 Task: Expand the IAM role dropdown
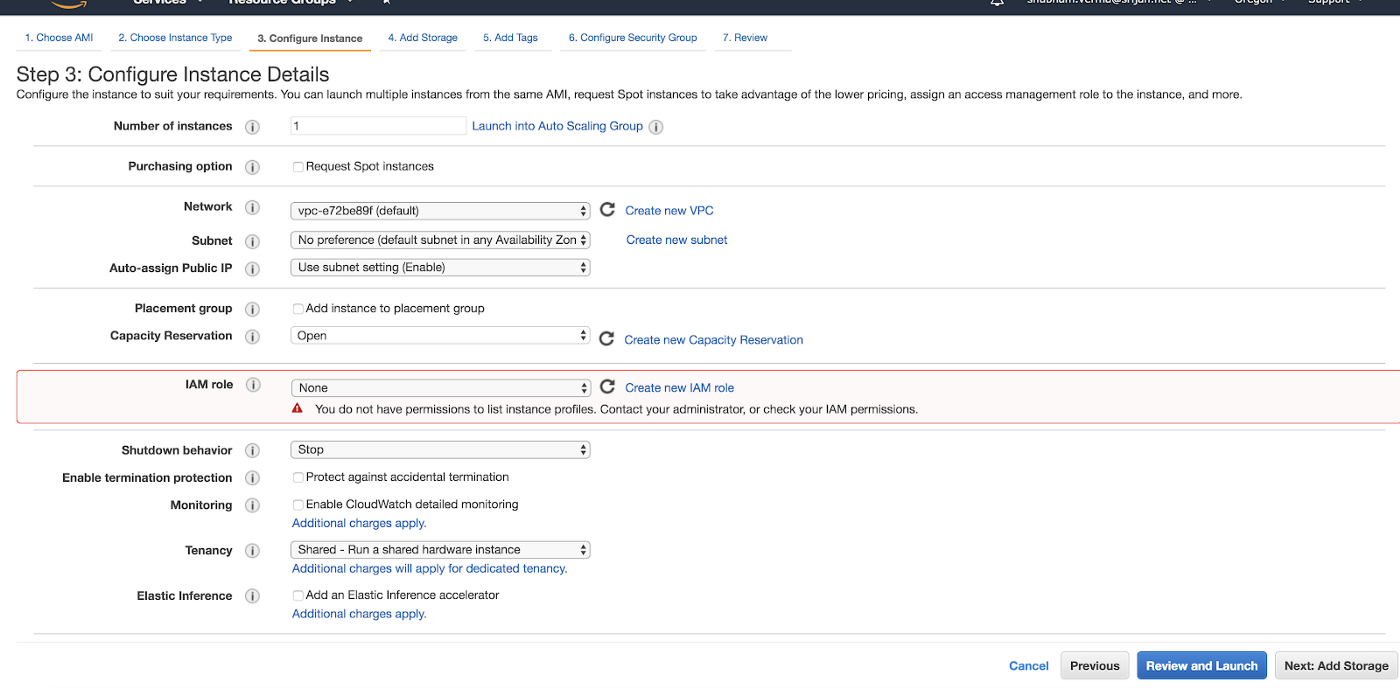click(x=440, y=388)
